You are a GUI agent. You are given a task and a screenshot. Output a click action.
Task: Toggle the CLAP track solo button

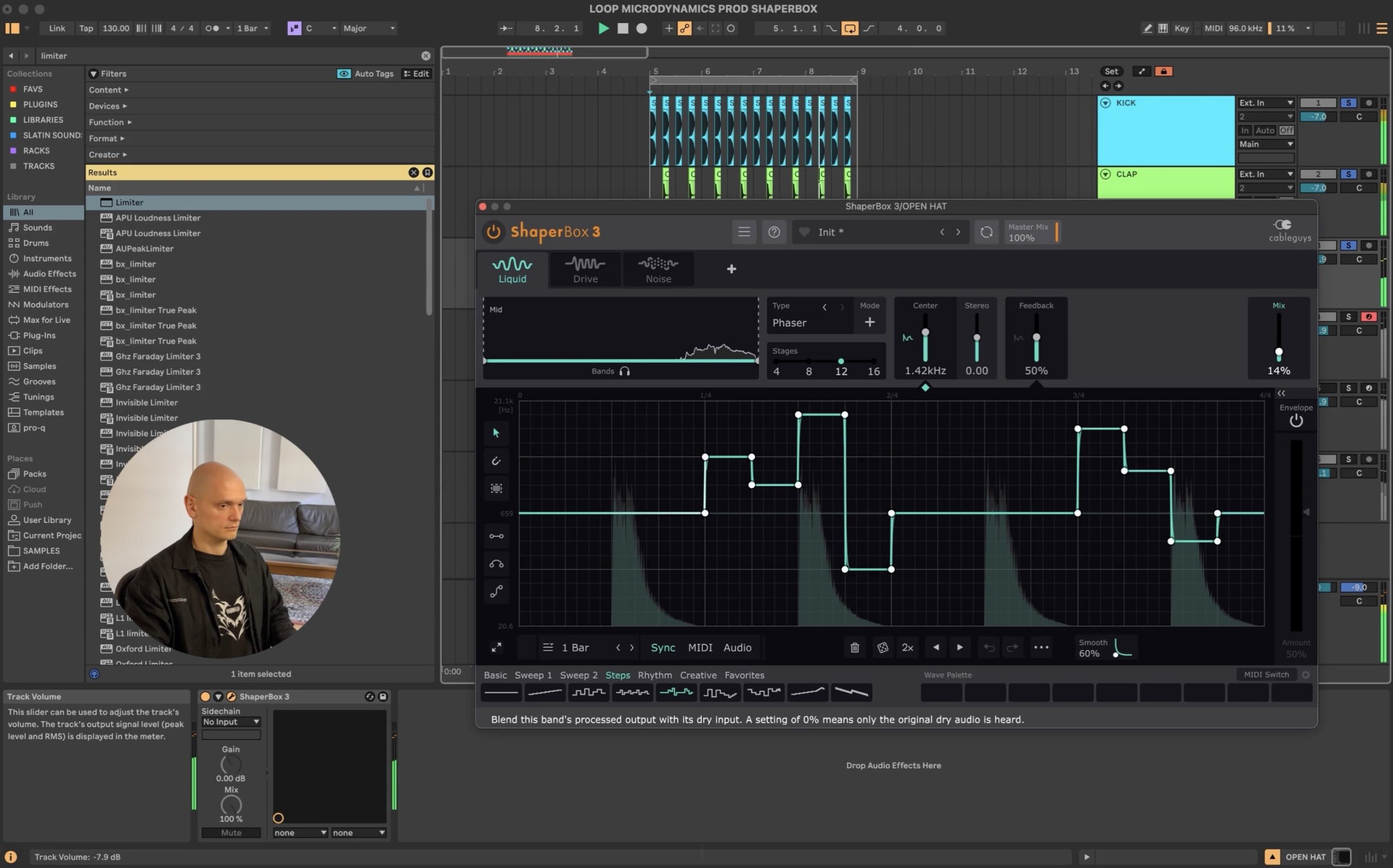(1348, 174)
